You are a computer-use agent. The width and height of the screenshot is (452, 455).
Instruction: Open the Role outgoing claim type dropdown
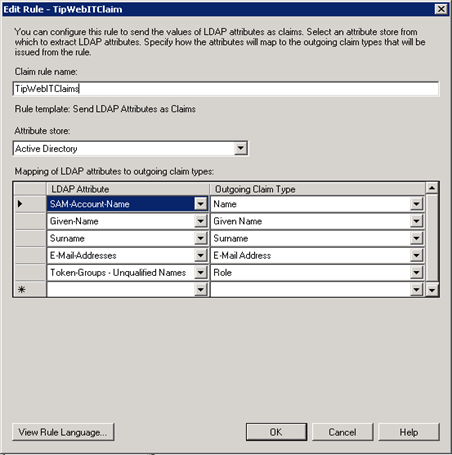416,273
